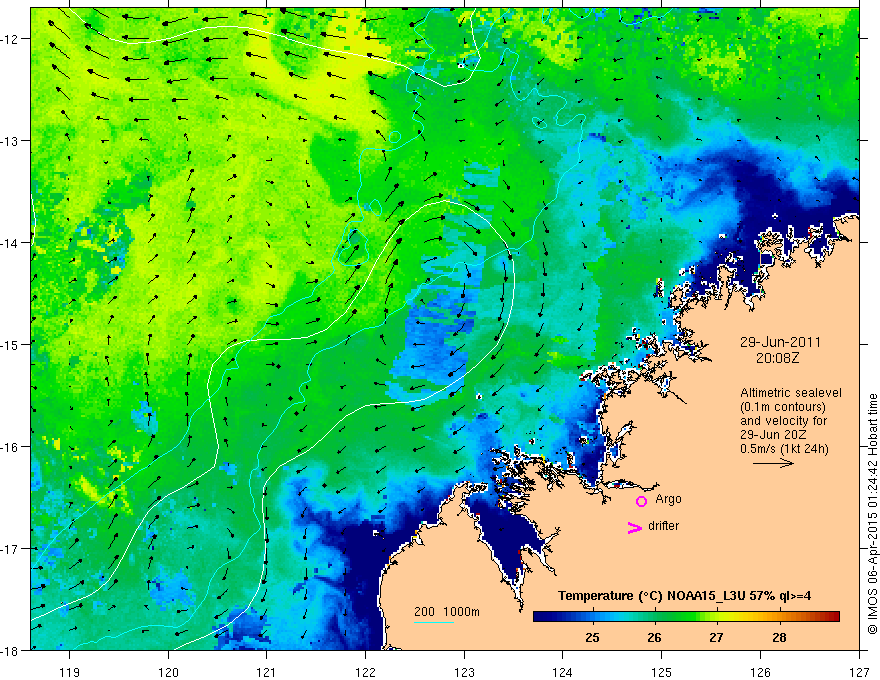The width and height of the screenshot is (880, 680).
Task: Click the 'Argo' legend label
Action: click(x=668, y=499)
